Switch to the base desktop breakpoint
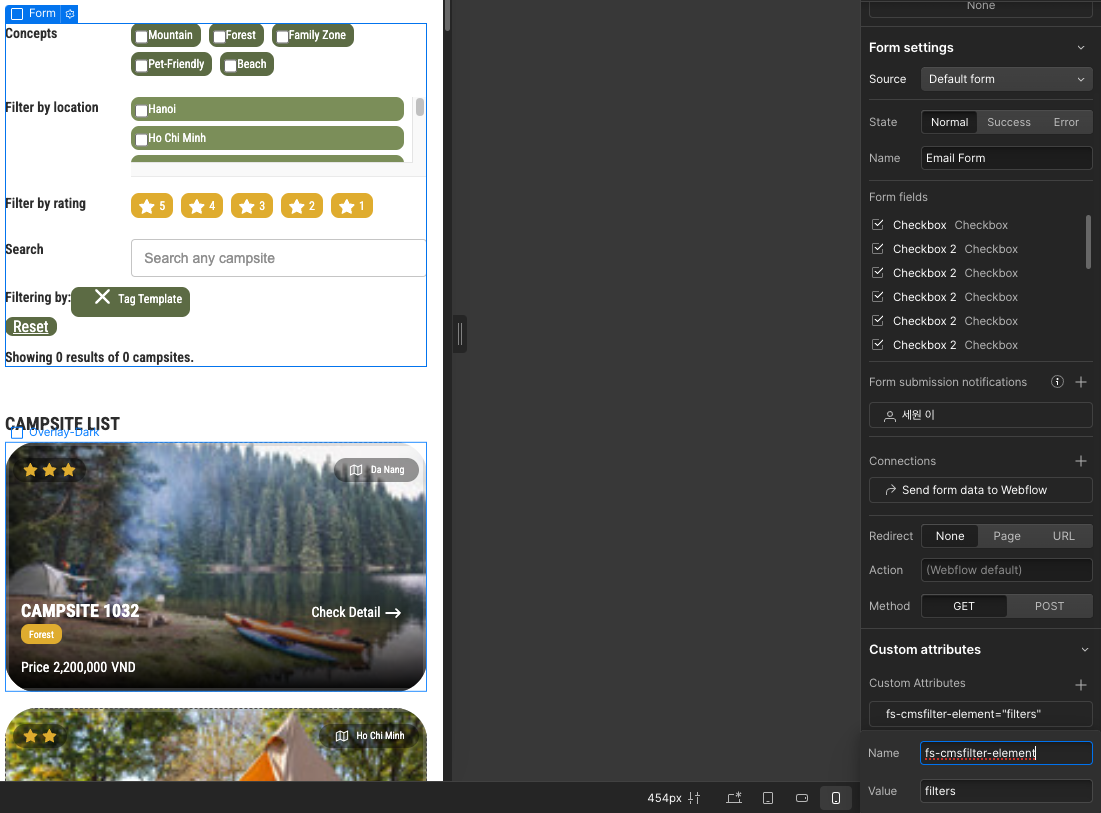 click(734, 798)
